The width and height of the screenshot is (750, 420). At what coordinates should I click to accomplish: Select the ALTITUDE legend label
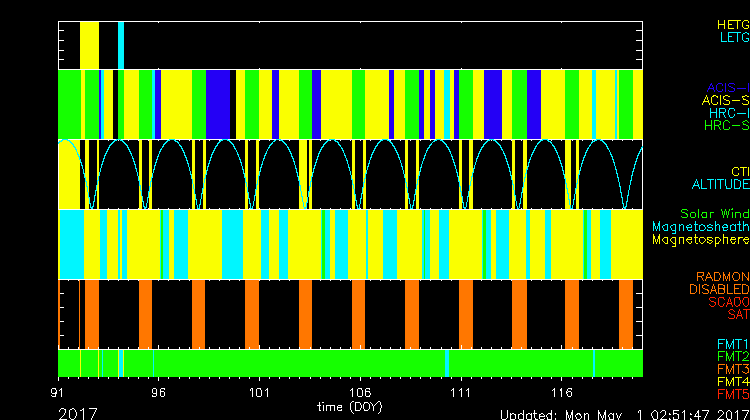click(720, 185)
